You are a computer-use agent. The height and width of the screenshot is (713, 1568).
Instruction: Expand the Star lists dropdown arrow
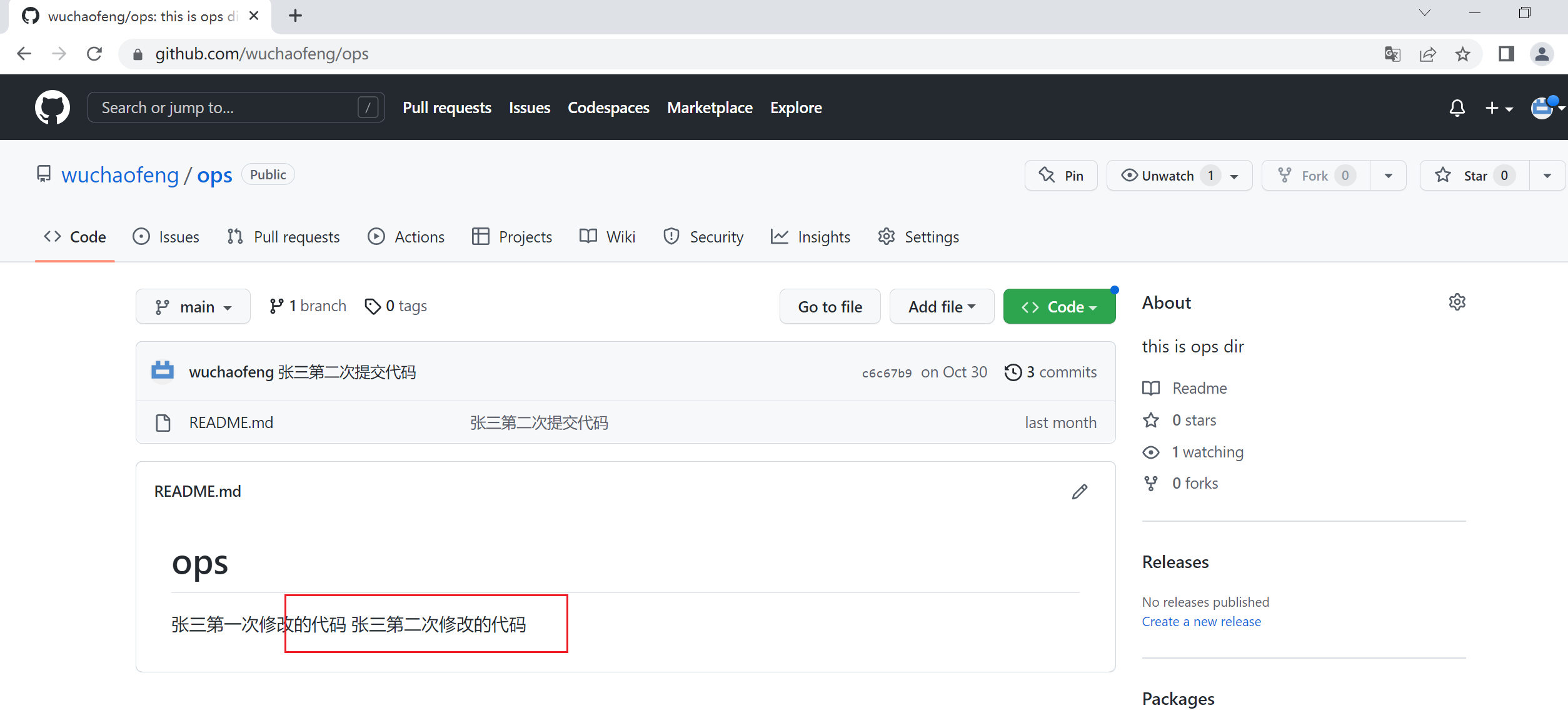[x=1547, y=176]
